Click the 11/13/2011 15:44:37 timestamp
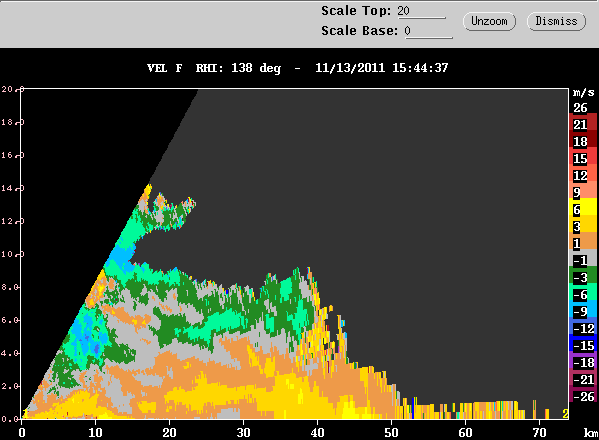Viewport: 599px width, 440px height. pos(382,68)
